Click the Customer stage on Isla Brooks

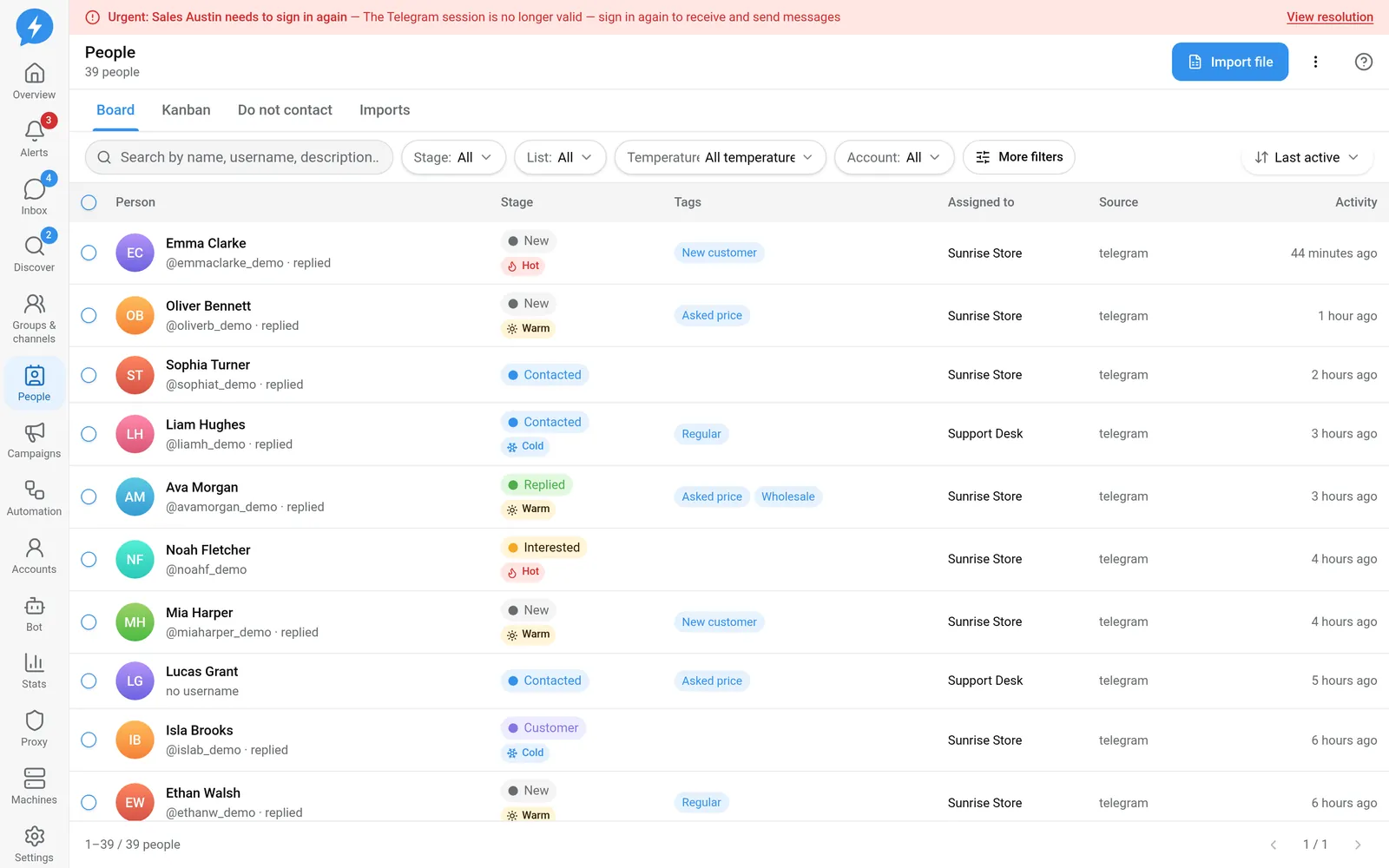[x=543, y=727]
